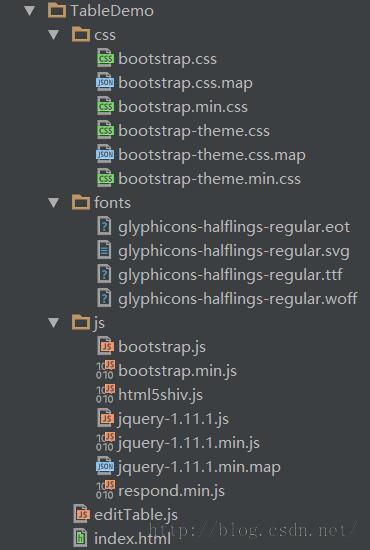This screenshot has height=550, width=370.
Task: Click the text-file icon of glyphicons-halflings-regular.svg
Action: coord(104,250)
